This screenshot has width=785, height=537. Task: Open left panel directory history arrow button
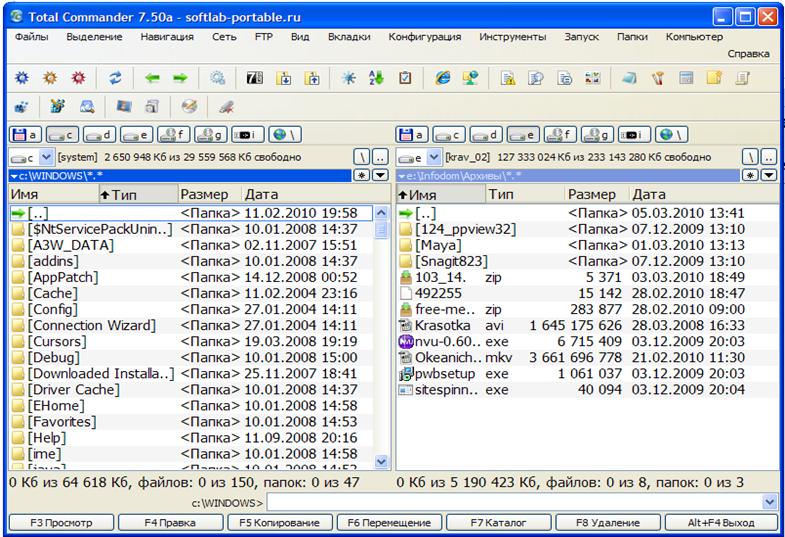pyautogui.click(x=380, y=175)
